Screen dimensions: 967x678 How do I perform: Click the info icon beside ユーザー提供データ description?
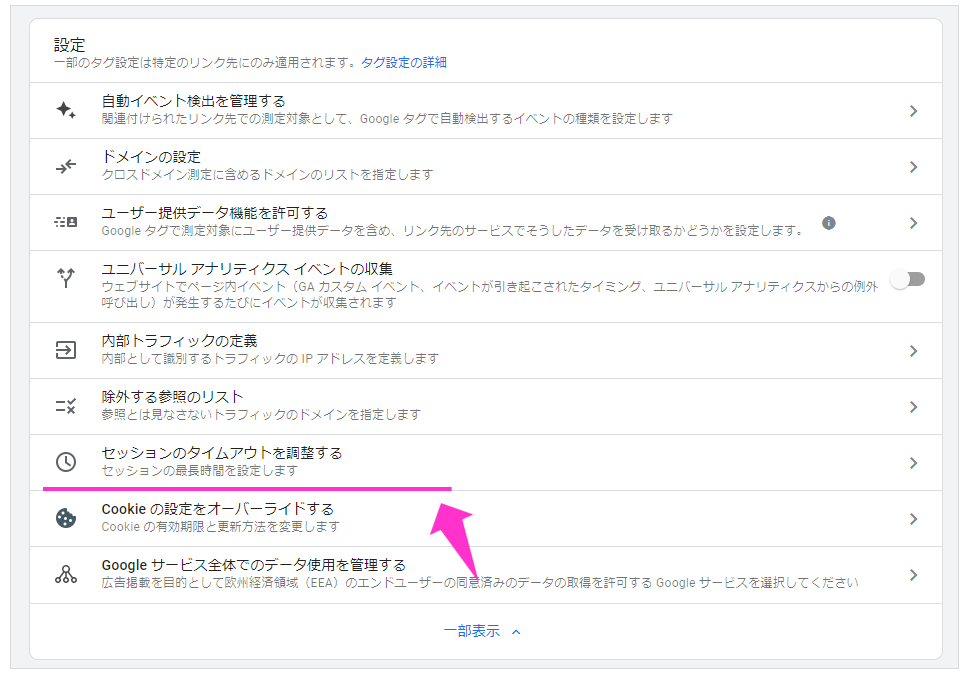coord(829,223)
